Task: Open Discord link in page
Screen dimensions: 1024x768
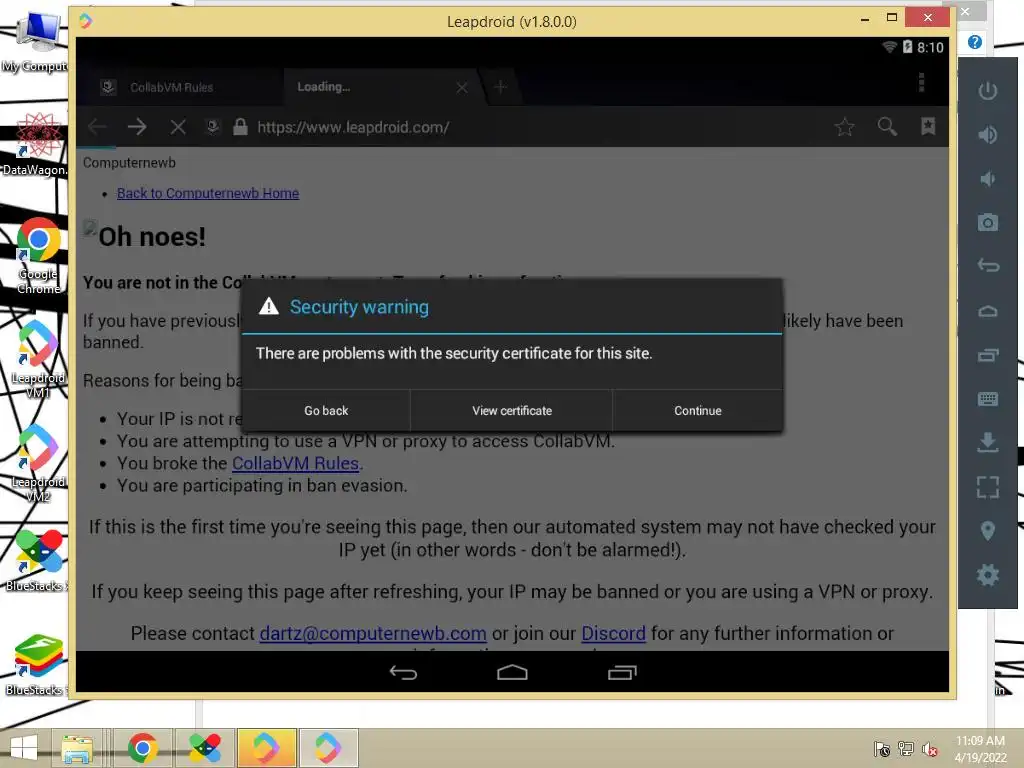Action: (x=613, y=633)
